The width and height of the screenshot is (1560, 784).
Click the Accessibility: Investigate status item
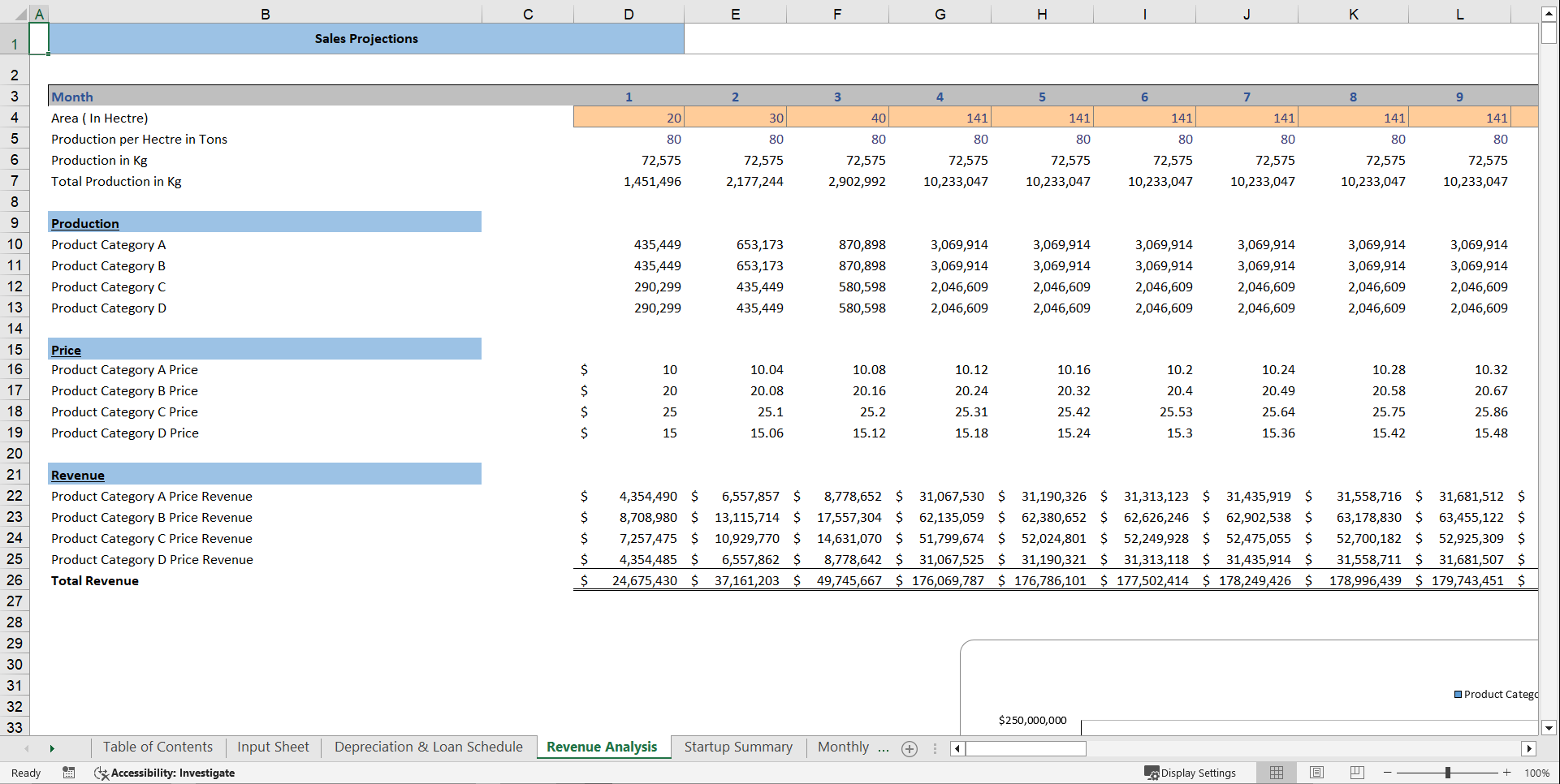pyautogui.click(x=165, y=773)
